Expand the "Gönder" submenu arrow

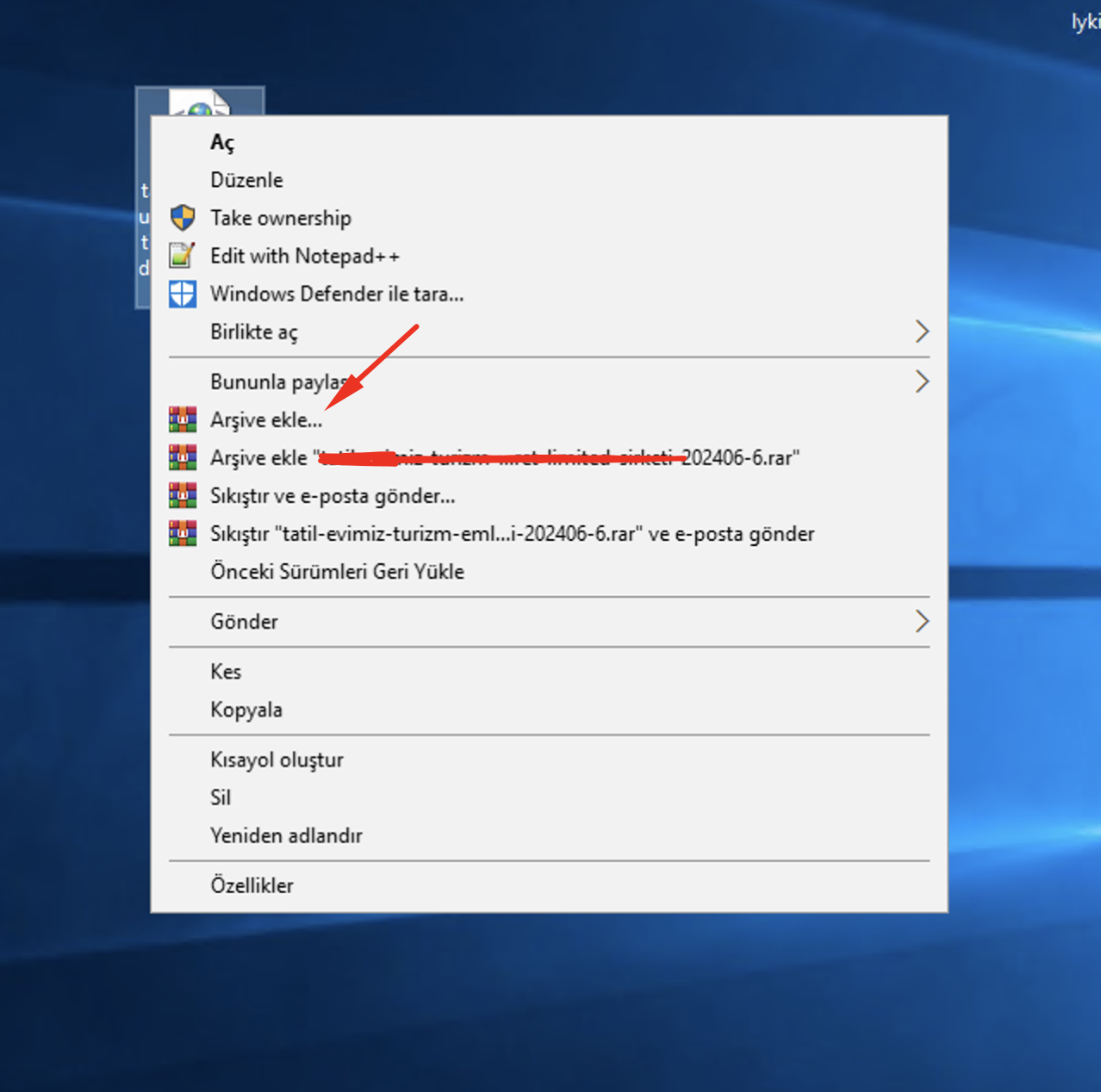921,621
